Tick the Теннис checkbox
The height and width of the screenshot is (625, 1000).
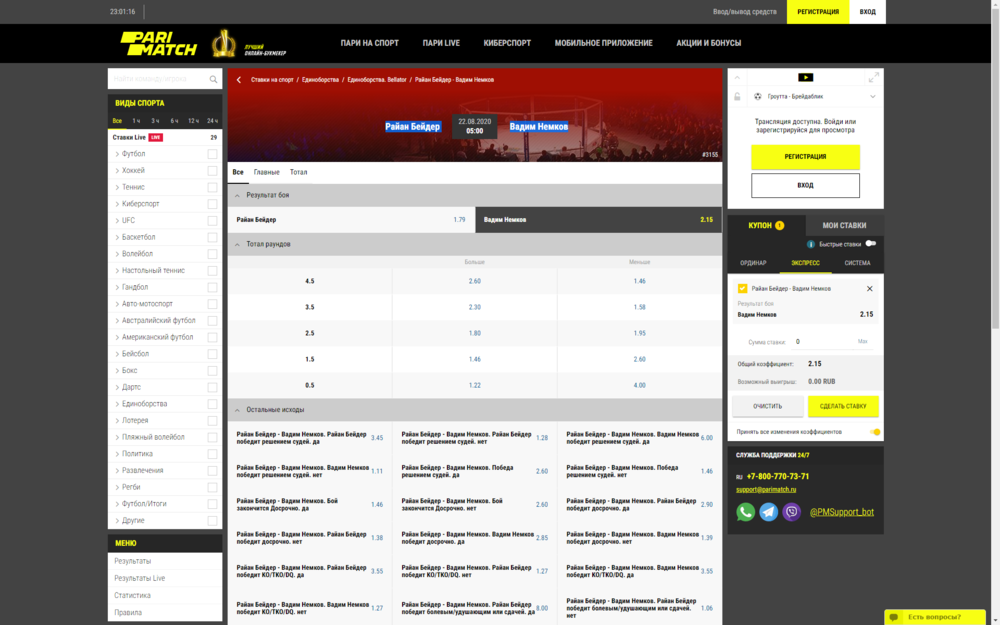212,187
